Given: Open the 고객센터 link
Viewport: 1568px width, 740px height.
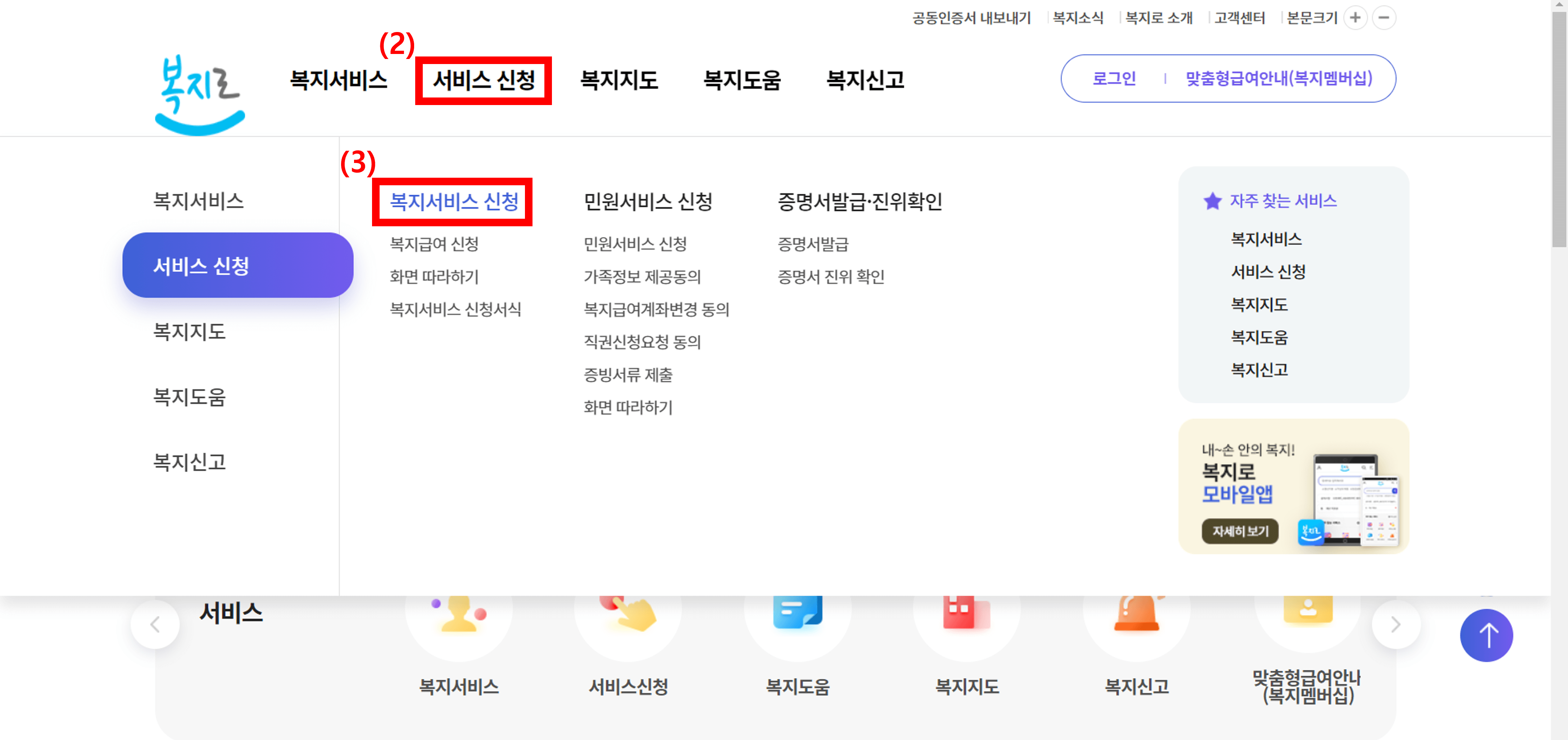Looking at the screenshot, I should (1239, 18).
